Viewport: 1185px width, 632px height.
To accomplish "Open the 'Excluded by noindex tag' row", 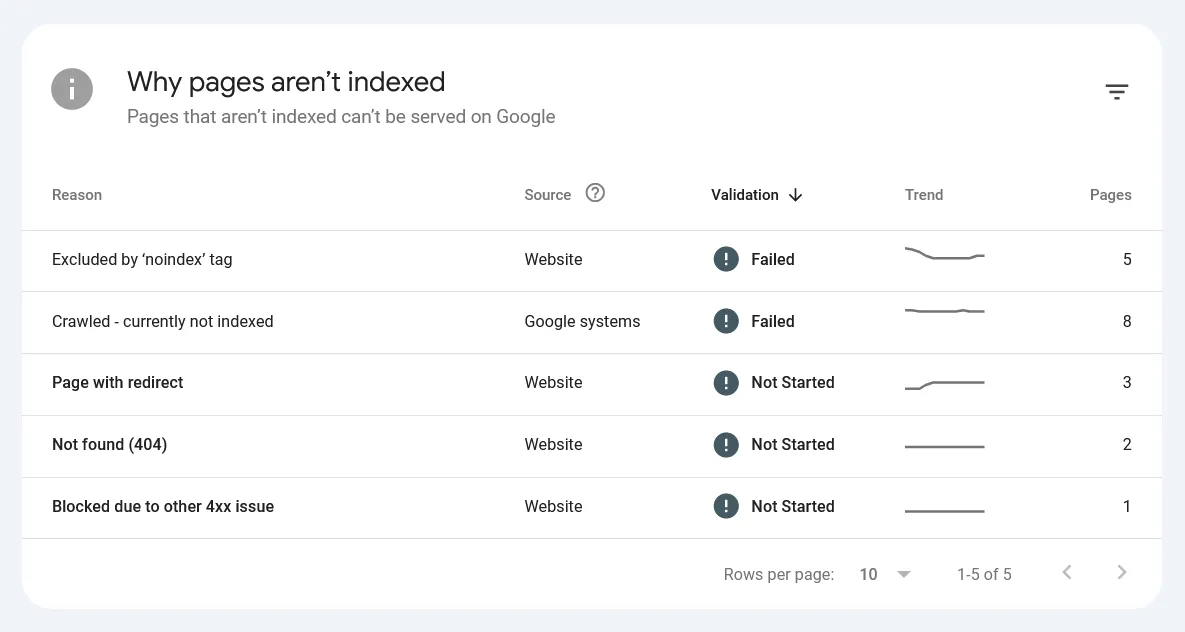I will click(x=141, y=259).
